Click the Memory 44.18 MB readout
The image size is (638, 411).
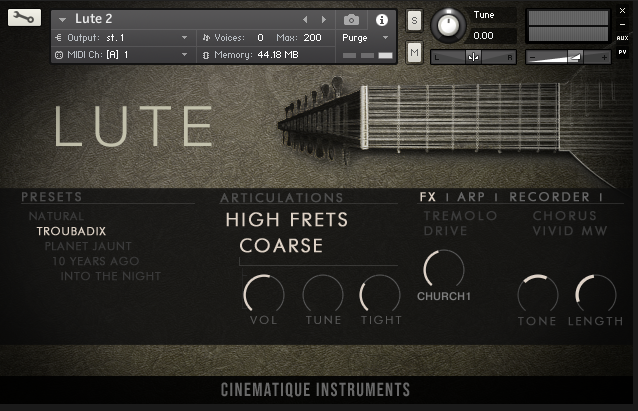pyautogui.click(x=278, y=55)
